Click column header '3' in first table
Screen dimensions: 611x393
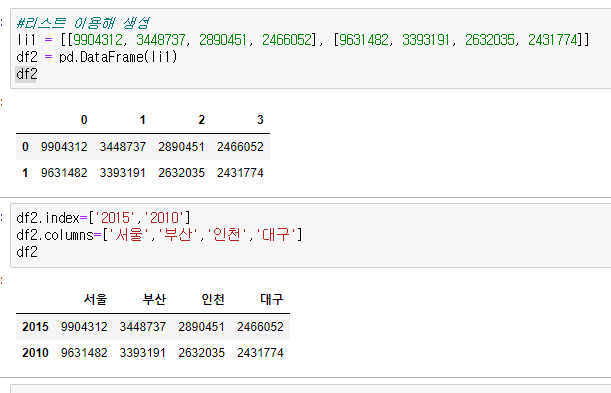tap(260, 120)
